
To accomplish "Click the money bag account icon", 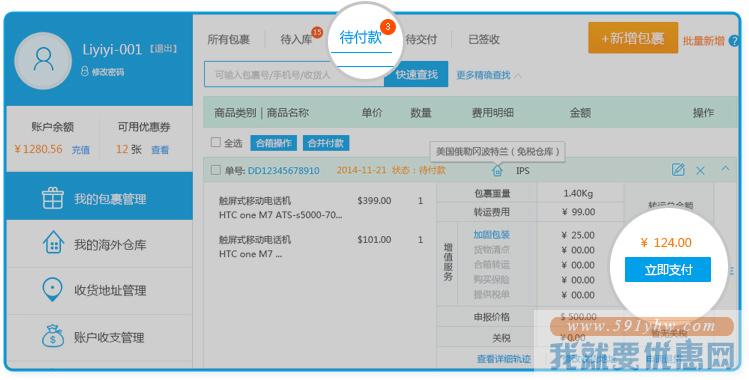I will point(53,336).
